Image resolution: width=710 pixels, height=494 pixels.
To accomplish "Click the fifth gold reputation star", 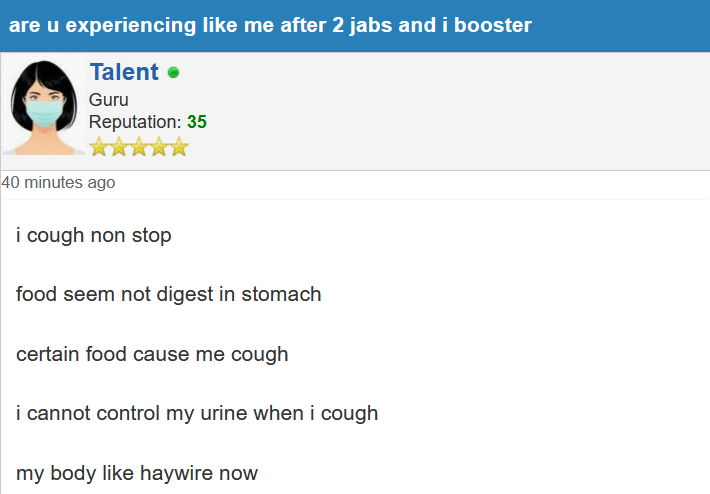I will click(x=179, y=147).
